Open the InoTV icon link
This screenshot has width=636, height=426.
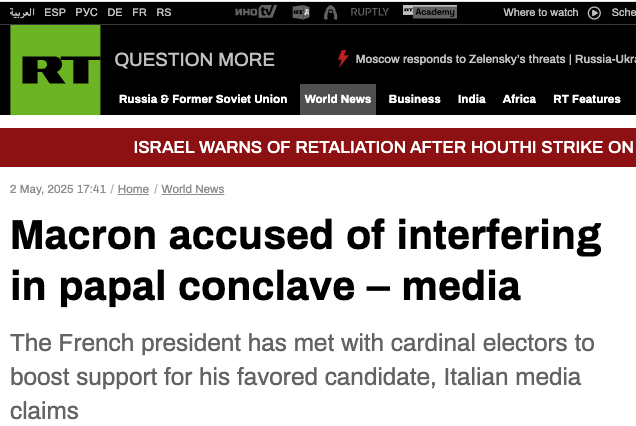(x=256, y=12)
